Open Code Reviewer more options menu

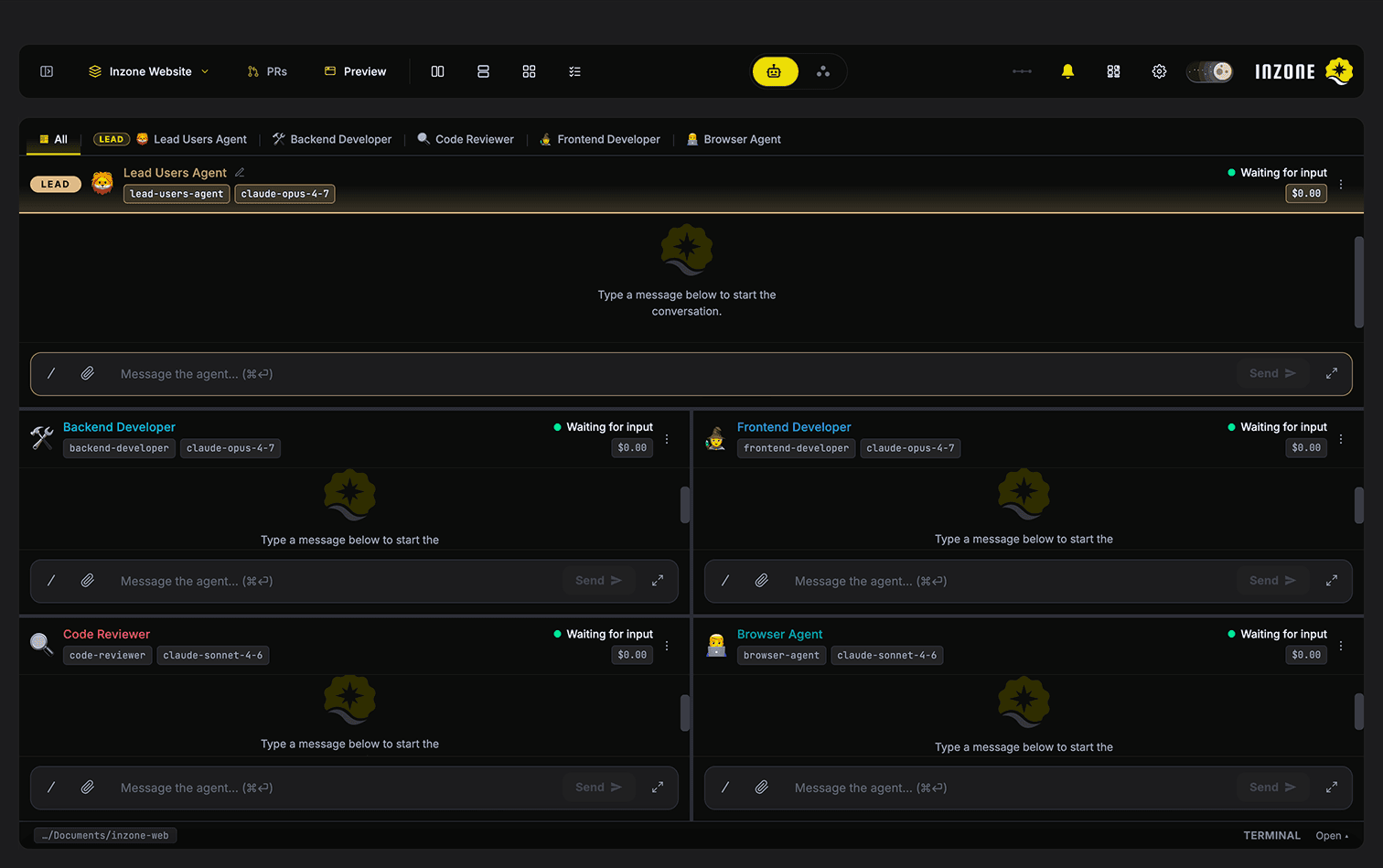click(x=667, y=646)
